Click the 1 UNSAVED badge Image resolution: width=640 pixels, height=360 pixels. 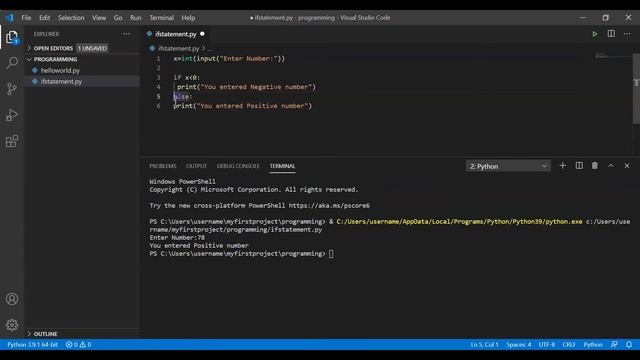click(x=92, y=48)
